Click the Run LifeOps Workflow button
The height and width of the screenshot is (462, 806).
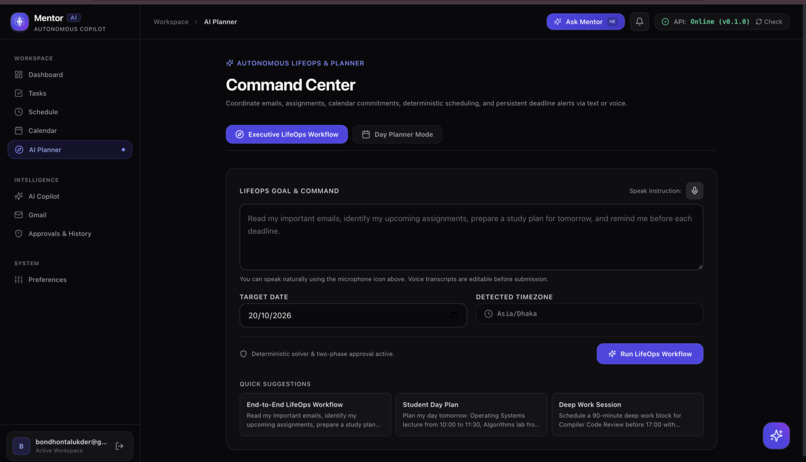(x=650, y=354)
